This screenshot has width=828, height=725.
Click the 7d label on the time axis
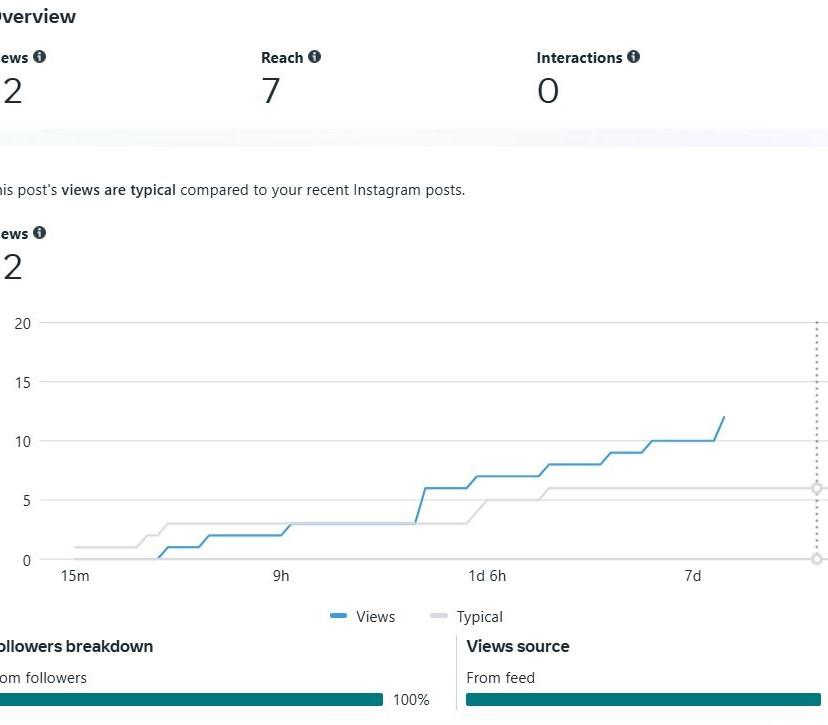[692, 576]
